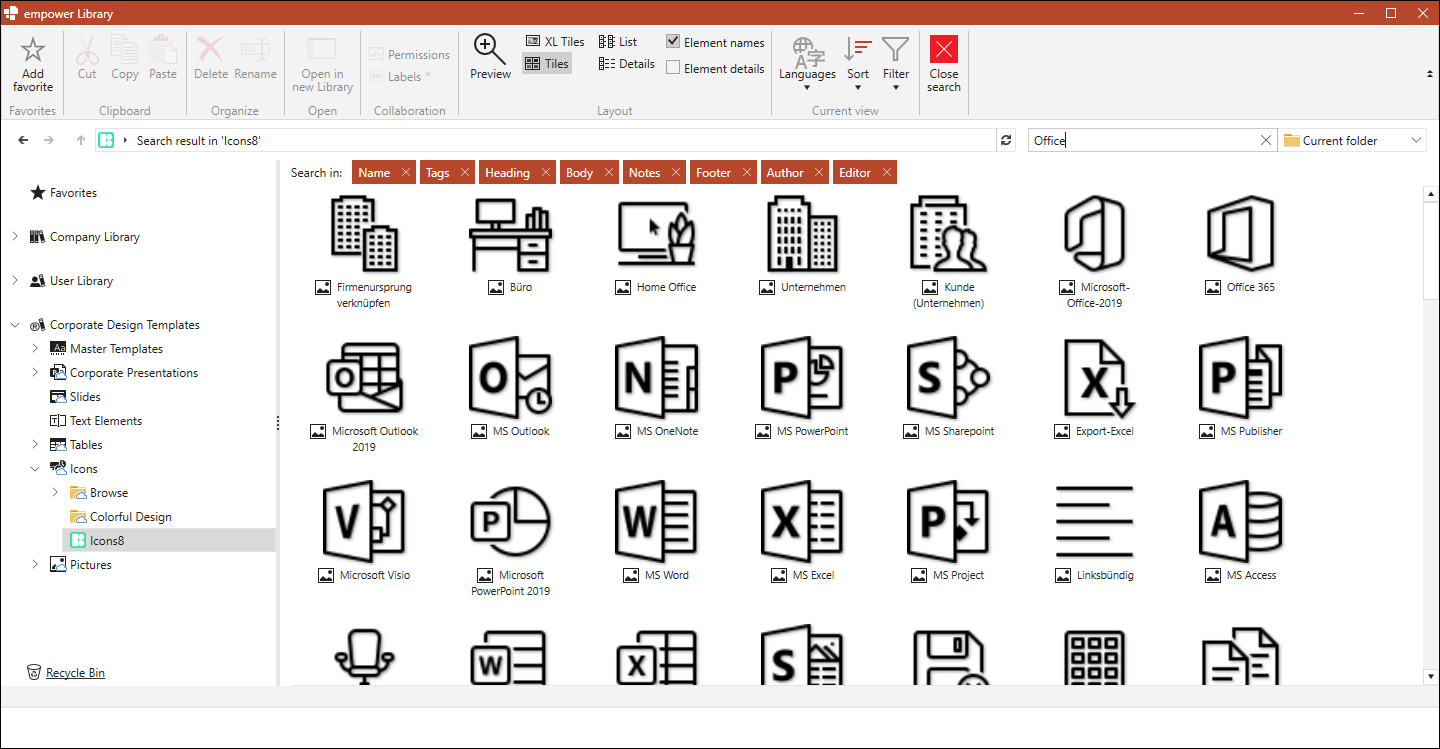Add the current item as a favorite
1440x749 pixels.
(33, 65)
